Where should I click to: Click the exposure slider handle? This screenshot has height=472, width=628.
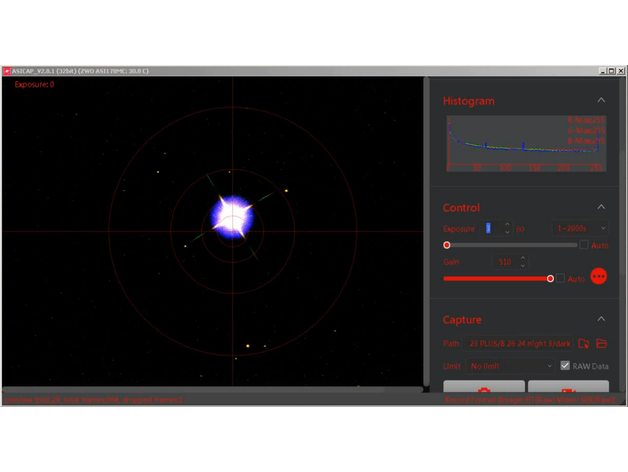447,245
